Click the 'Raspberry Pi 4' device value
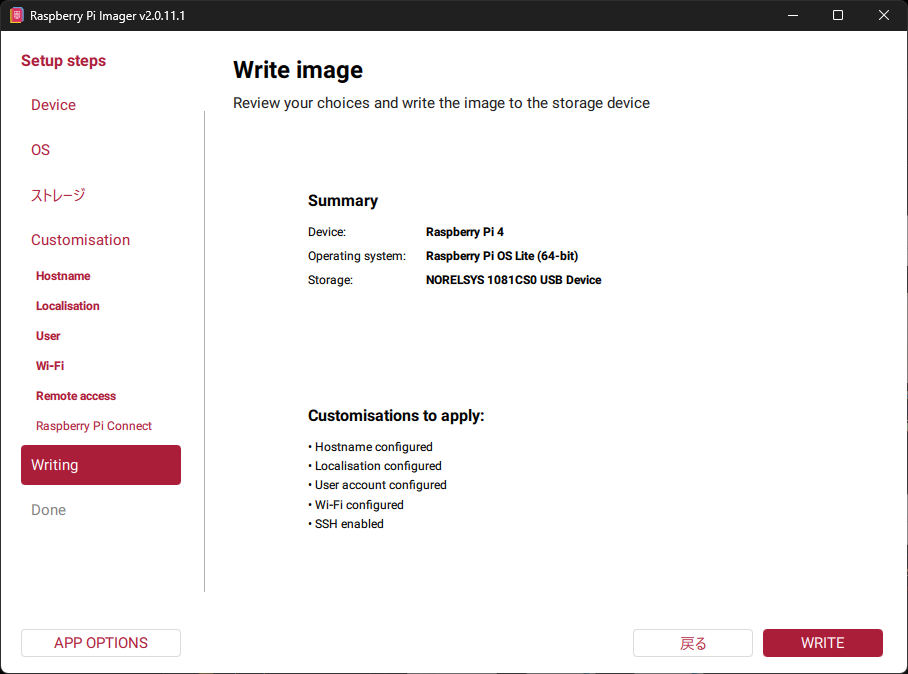This screenshot has width=908, height=674. coord(464,232)
